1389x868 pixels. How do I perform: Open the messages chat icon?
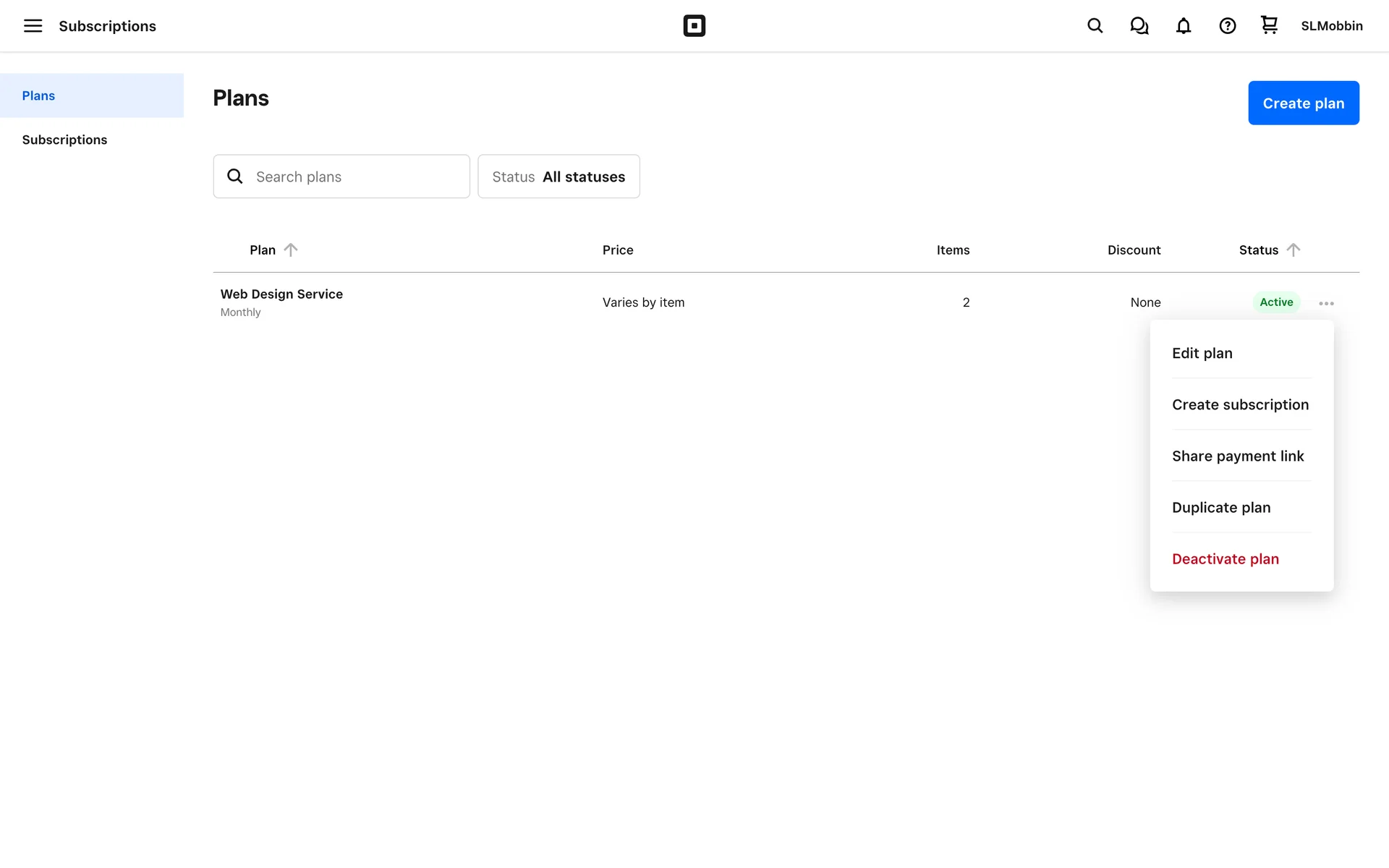1139,26
